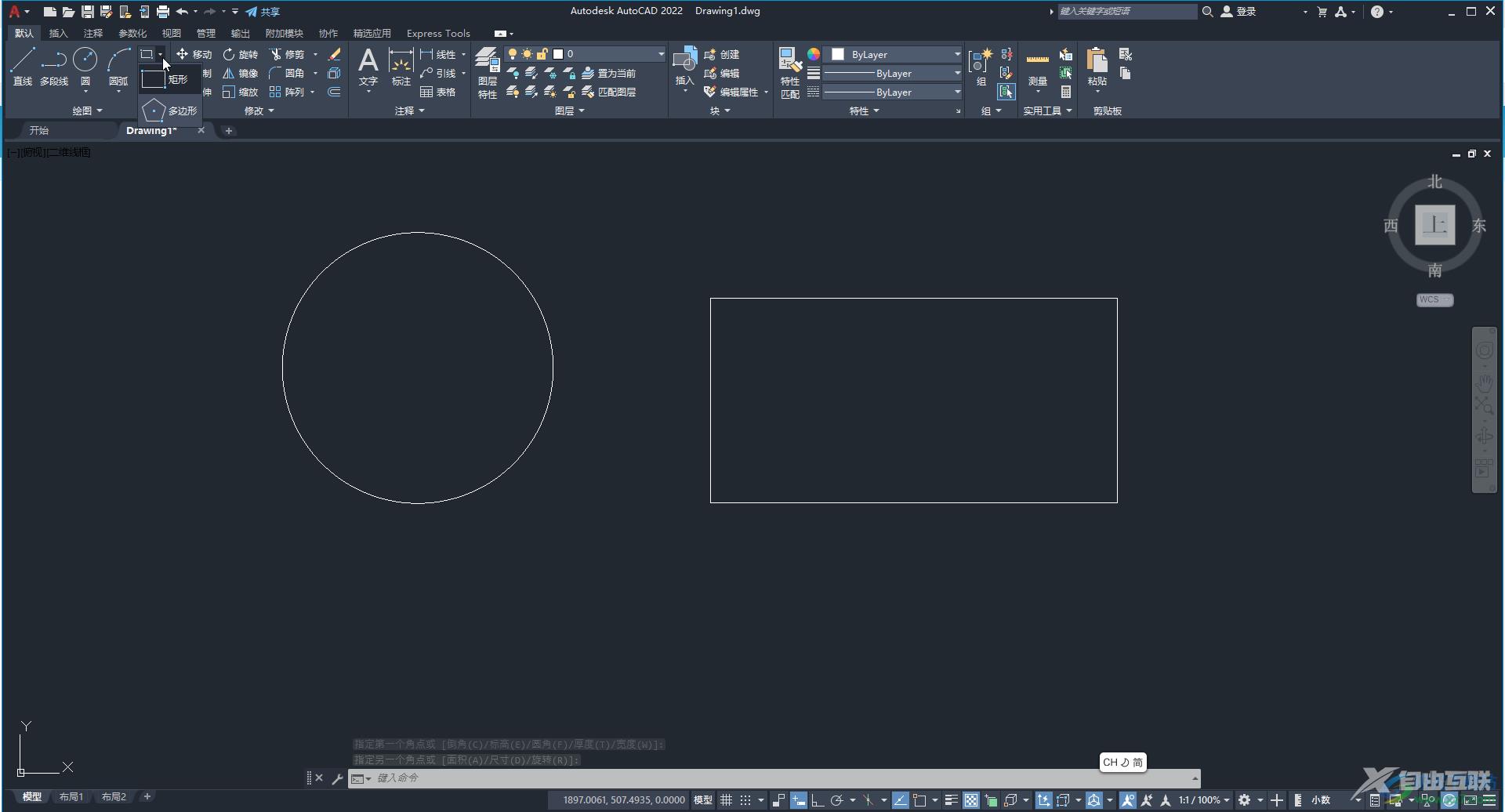The width and height of the screenshot is (1505, 812).
Task: Click the white ByLayer color swatch
Action: coord(838,54)
